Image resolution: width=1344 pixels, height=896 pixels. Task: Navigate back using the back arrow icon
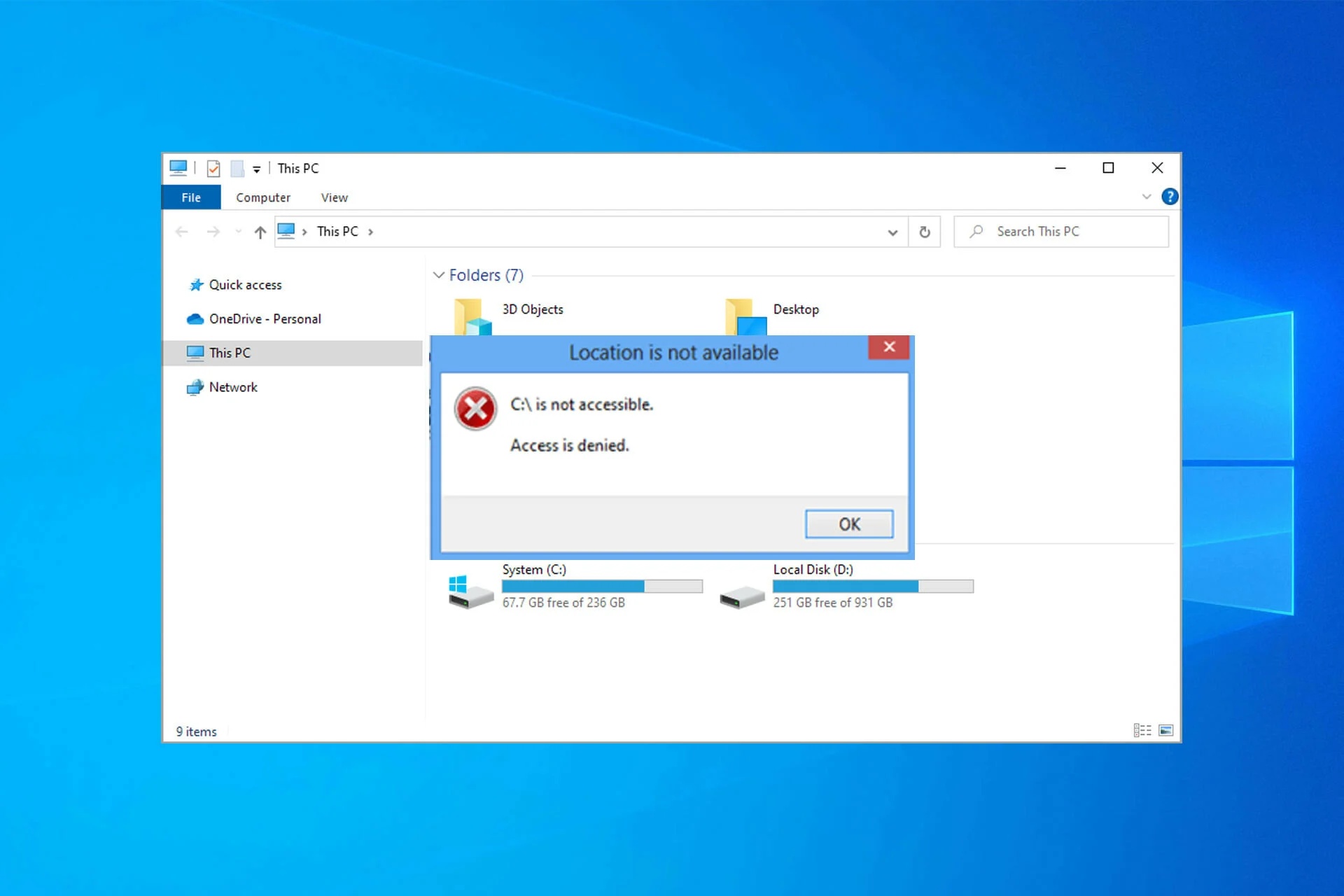tap(183, 231)
